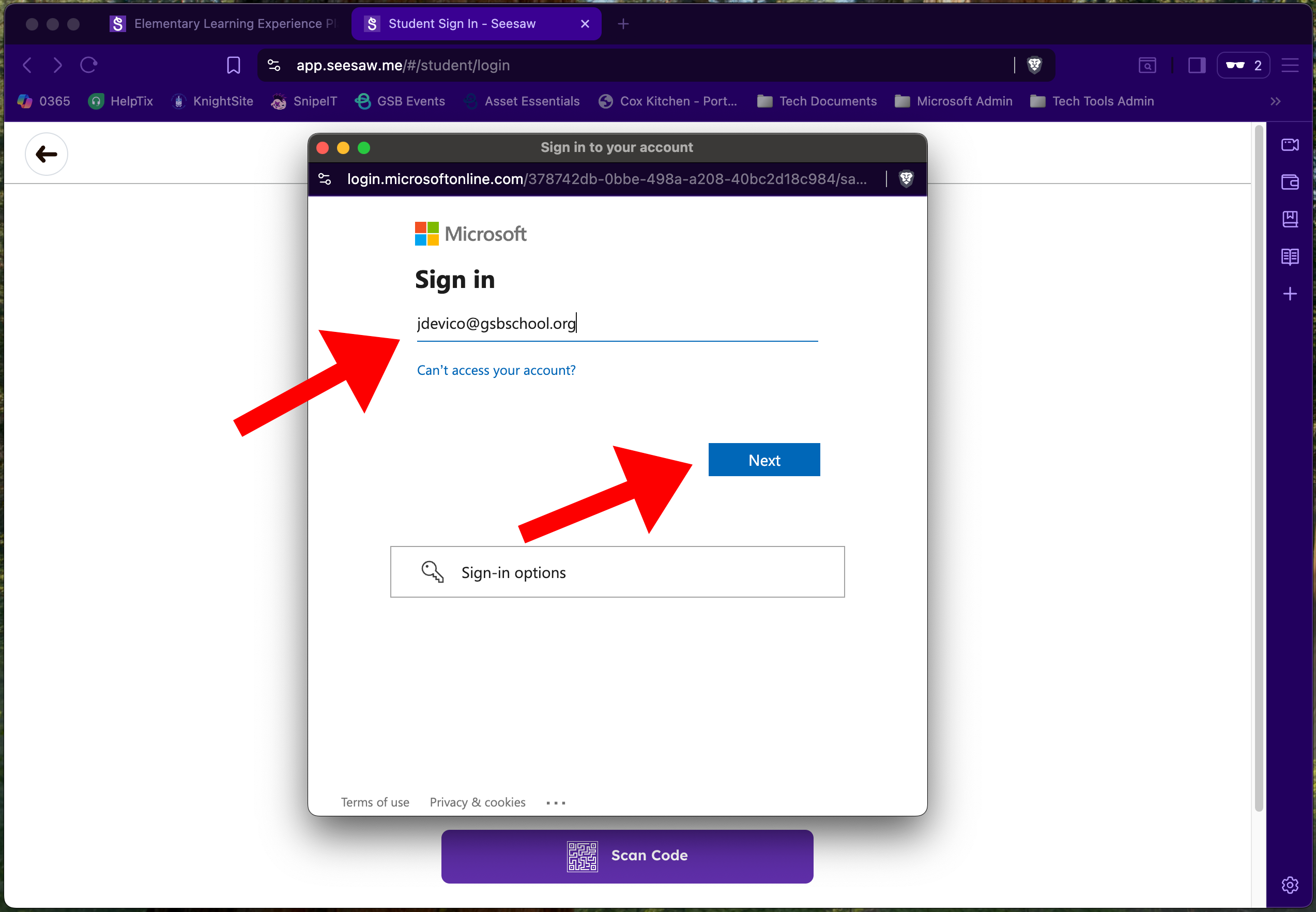Viewport: 1316px width, 912px height.
Task: Click the Brave Shields lion icon
Action: (x=1034, y=65)
